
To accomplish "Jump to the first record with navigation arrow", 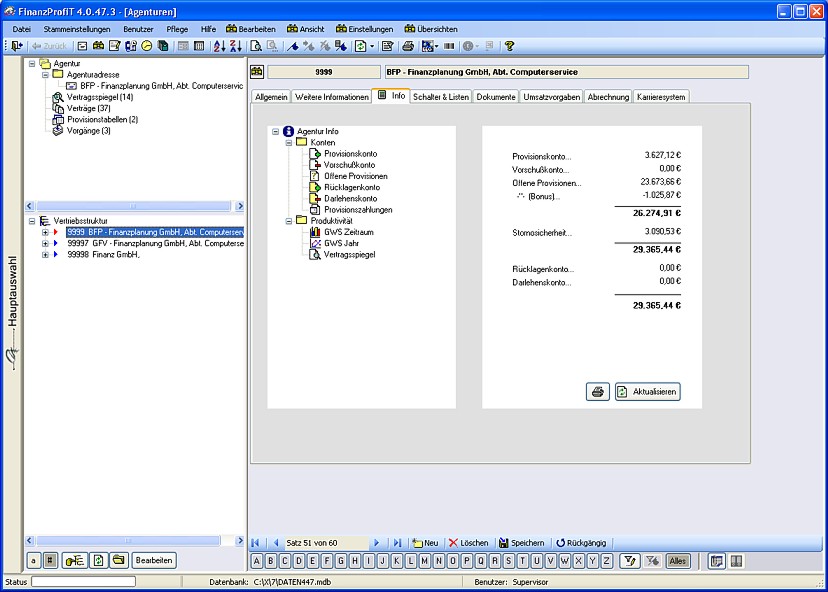I will tap(256, 543).
